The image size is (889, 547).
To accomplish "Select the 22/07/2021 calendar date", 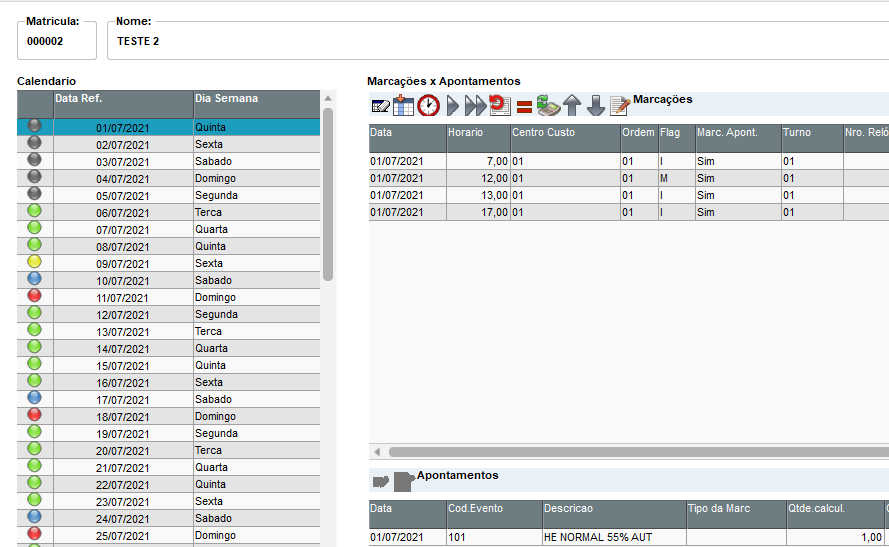I will tap(124, 485).
